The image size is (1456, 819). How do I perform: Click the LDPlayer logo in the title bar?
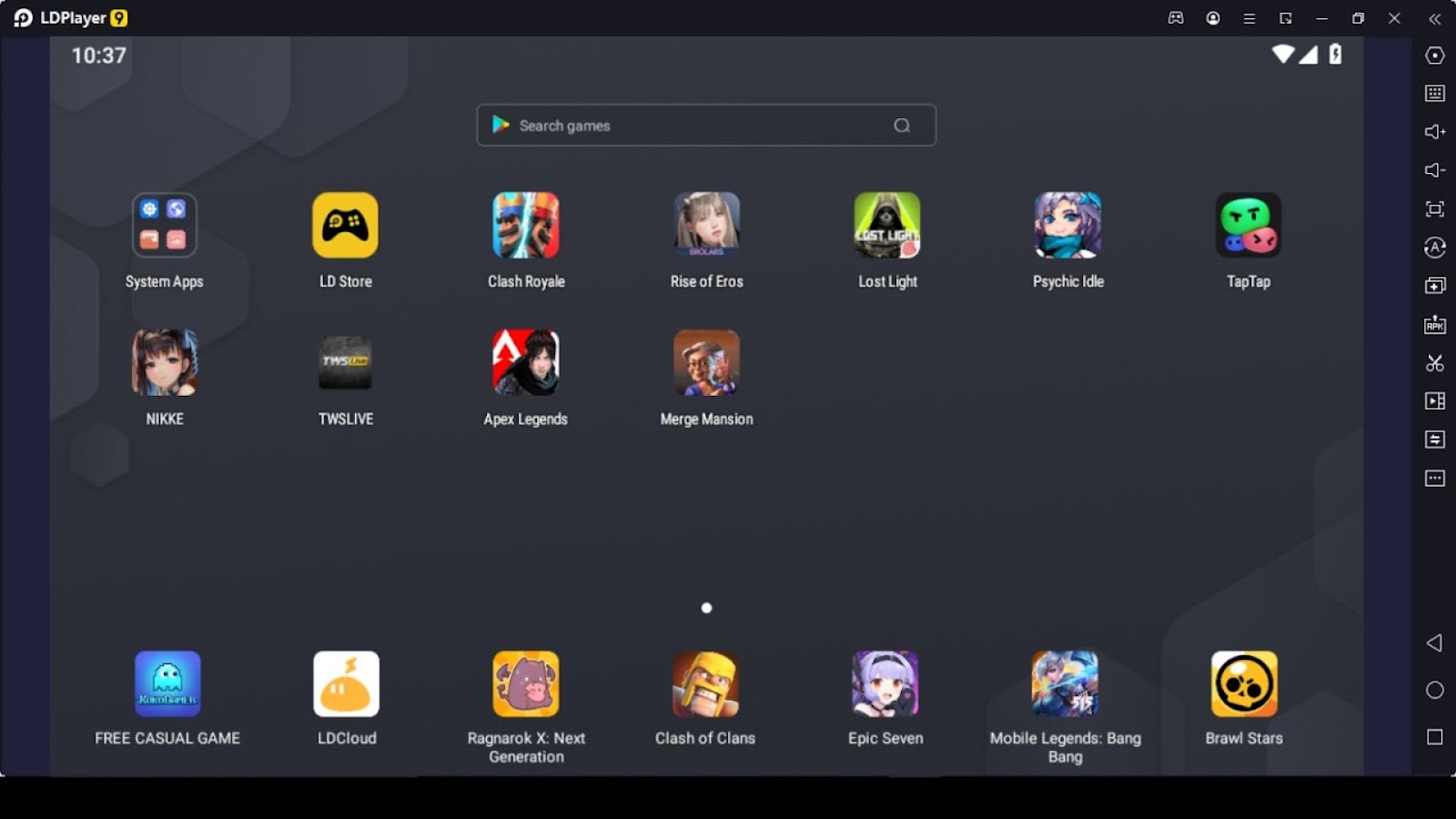(x=70, y=18)
